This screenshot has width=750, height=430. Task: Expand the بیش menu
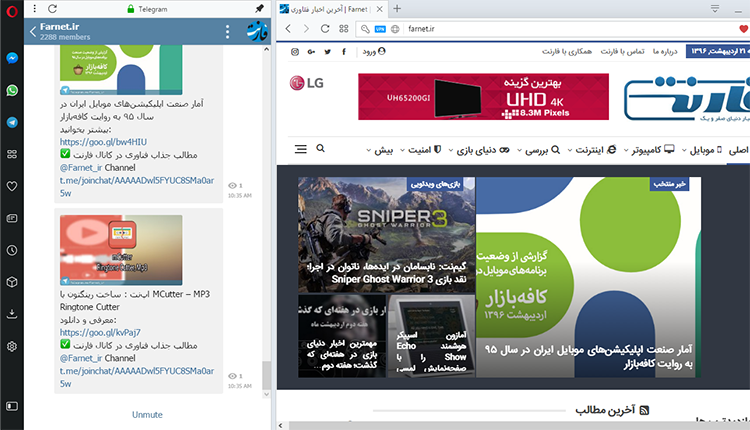tap(380, 150)
